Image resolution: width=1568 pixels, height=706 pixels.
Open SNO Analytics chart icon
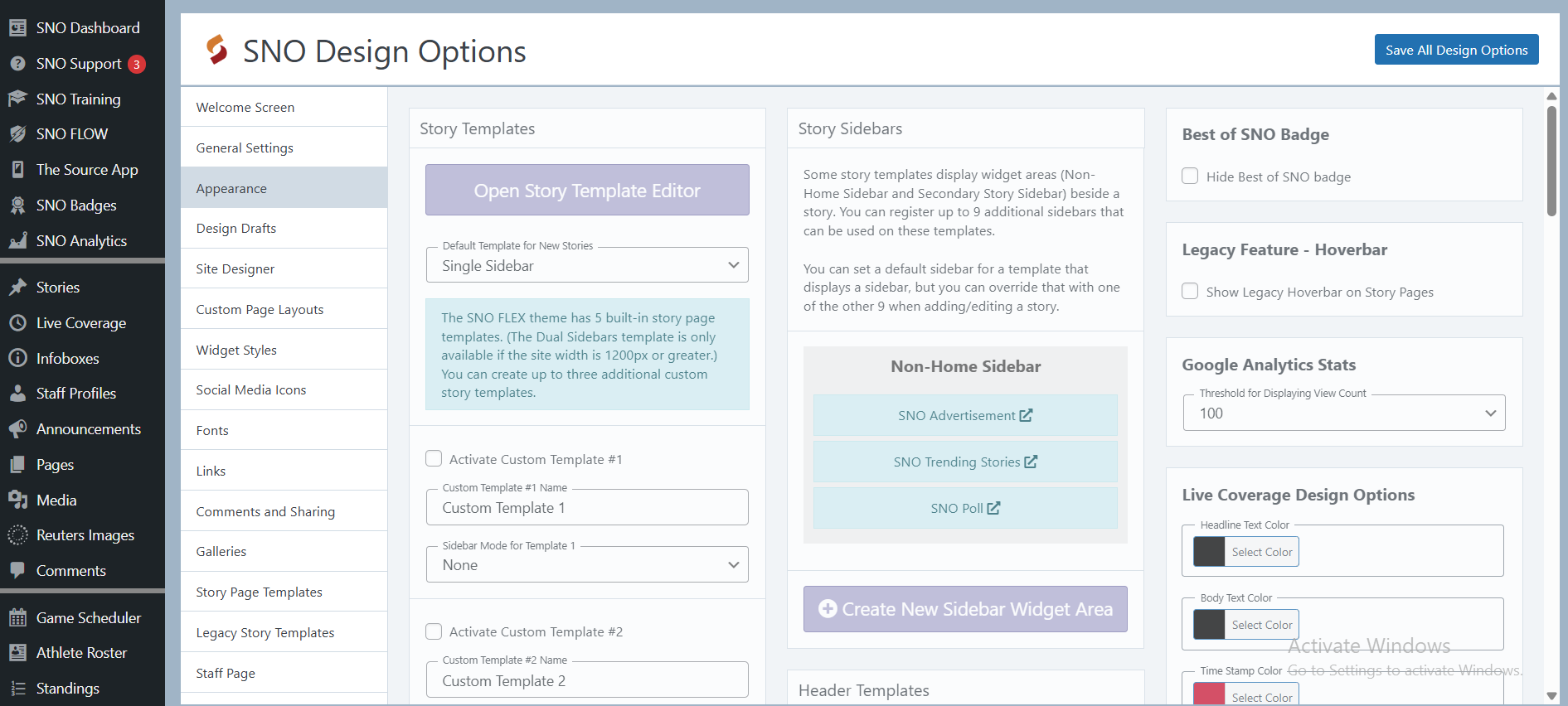[17, 241]
